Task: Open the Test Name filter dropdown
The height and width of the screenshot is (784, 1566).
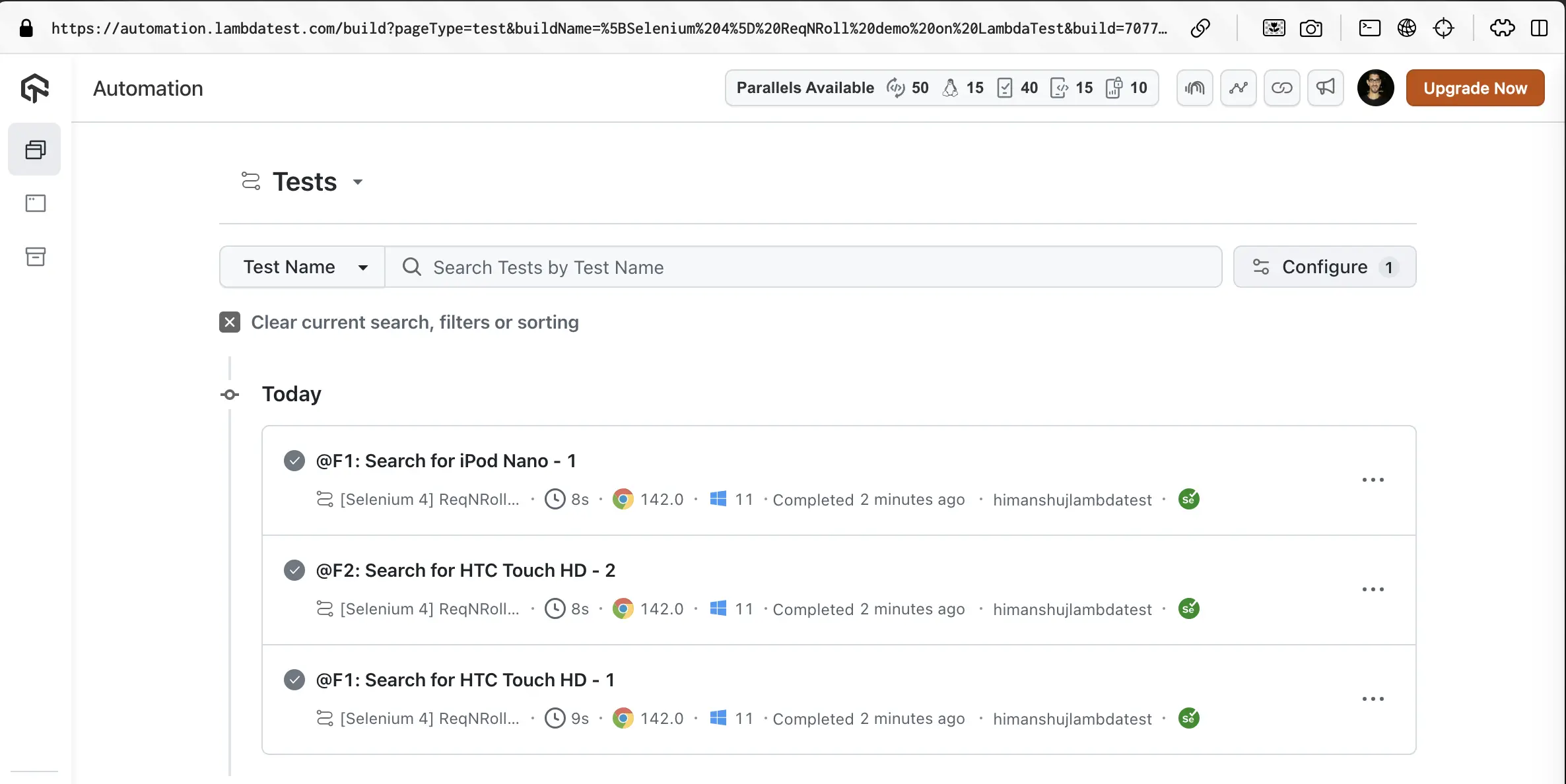Action: [302, 267]
